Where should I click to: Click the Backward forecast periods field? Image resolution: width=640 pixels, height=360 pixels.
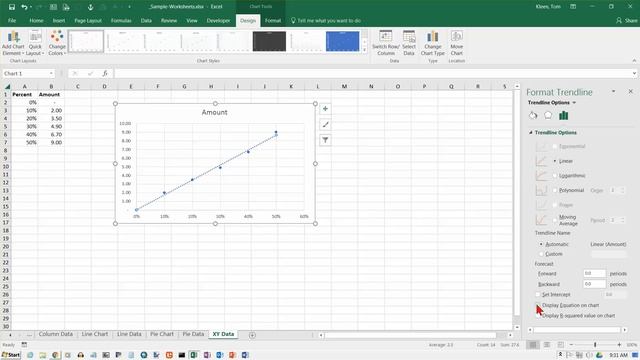[594, 284]
